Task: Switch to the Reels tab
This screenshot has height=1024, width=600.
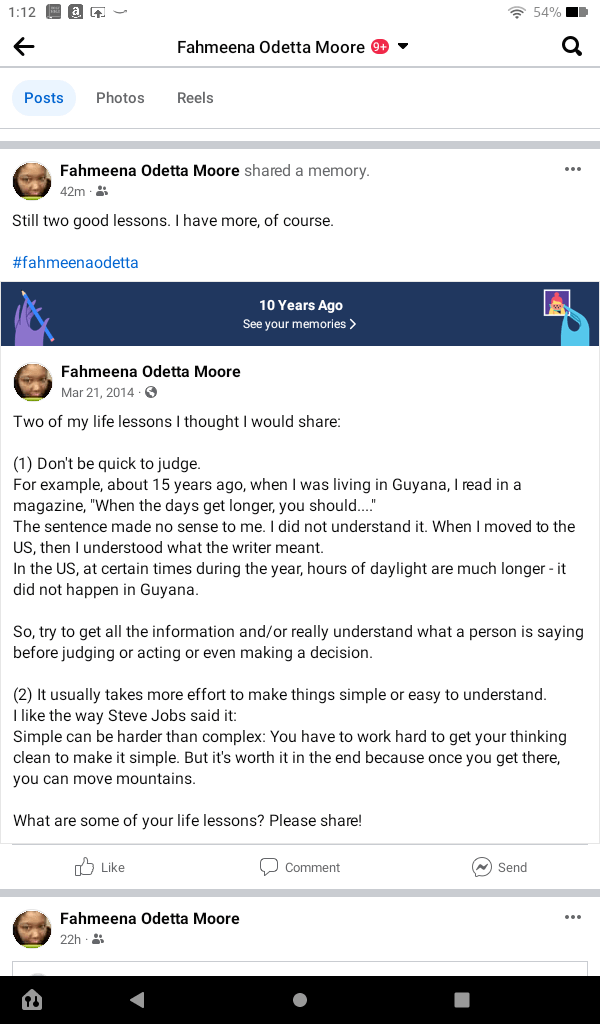Action: (x=195, y=98)
